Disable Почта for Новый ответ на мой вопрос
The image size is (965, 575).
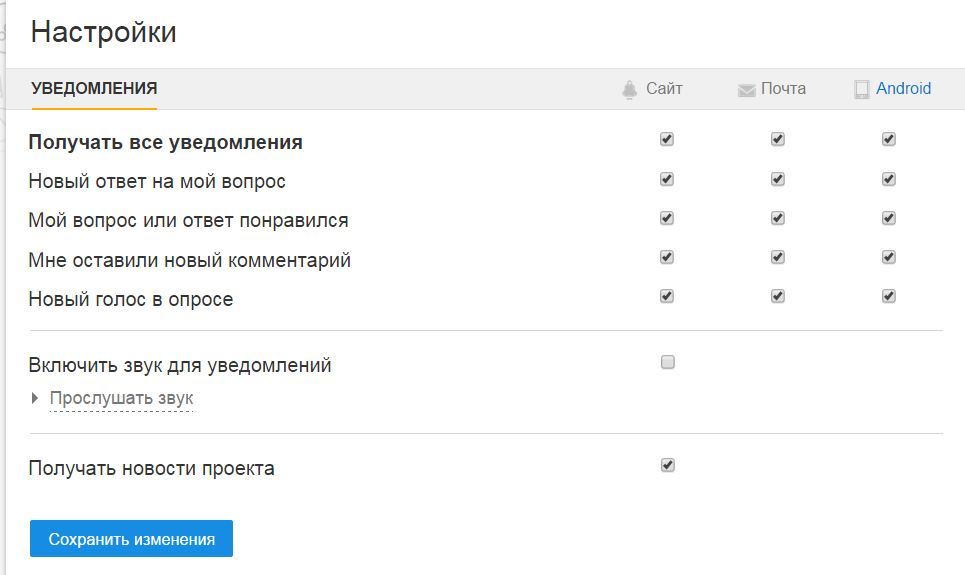click(778, 179)
